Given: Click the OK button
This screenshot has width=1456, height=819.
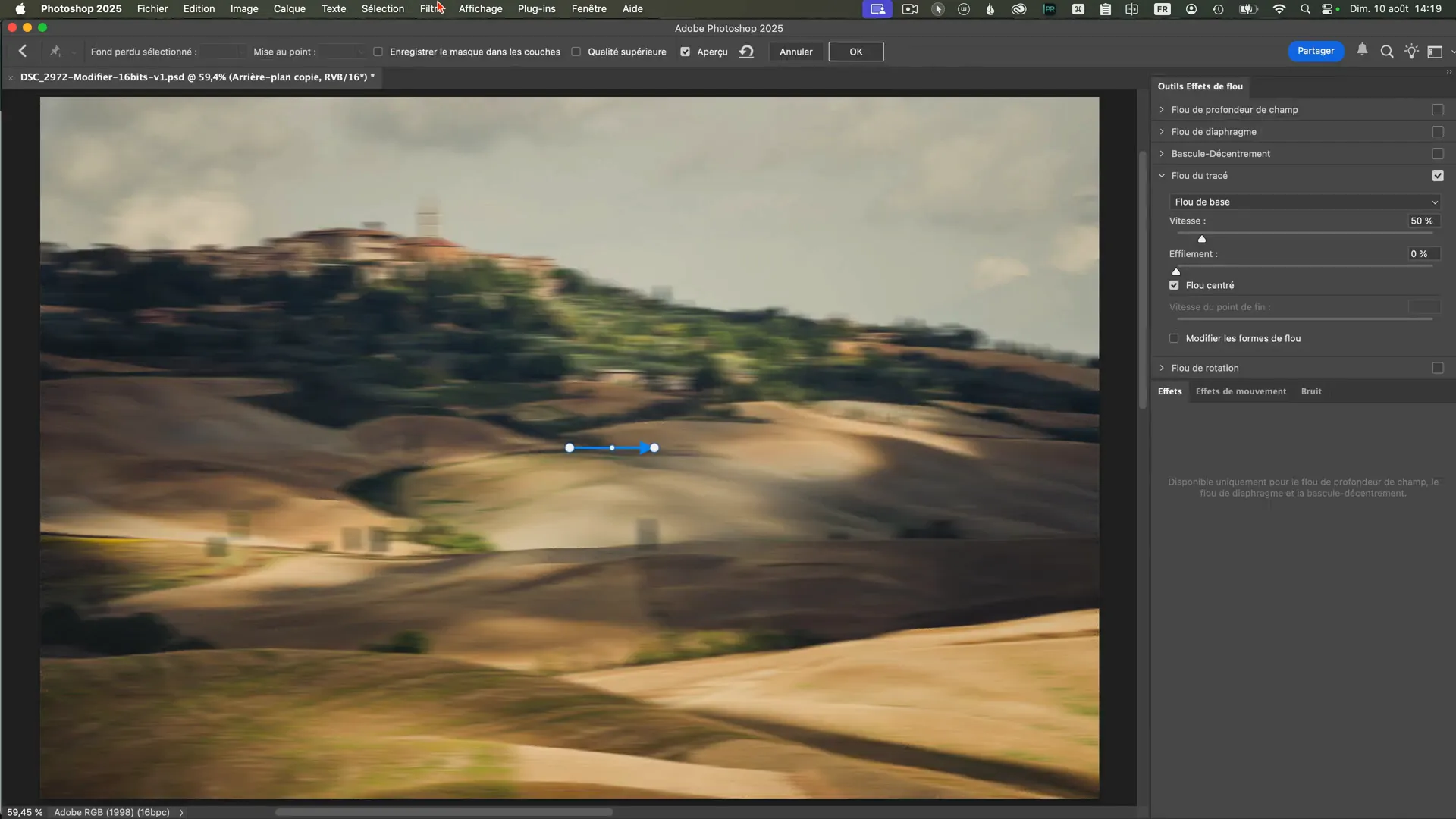Looking at the screenshot, I should (x=855, y=52).
